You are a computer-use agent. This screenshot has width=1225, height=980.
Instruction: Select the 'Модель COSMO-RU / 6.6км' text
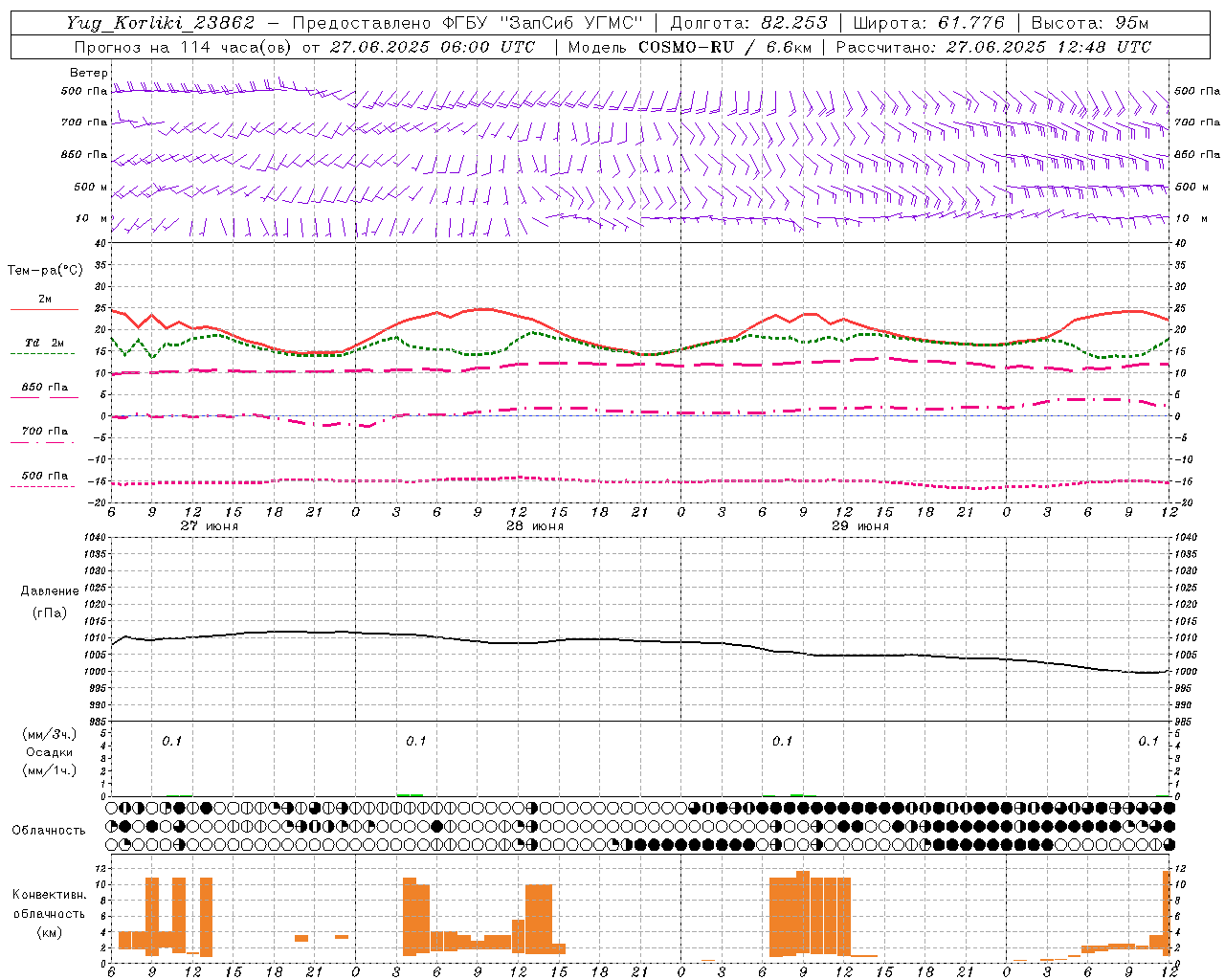690,47
